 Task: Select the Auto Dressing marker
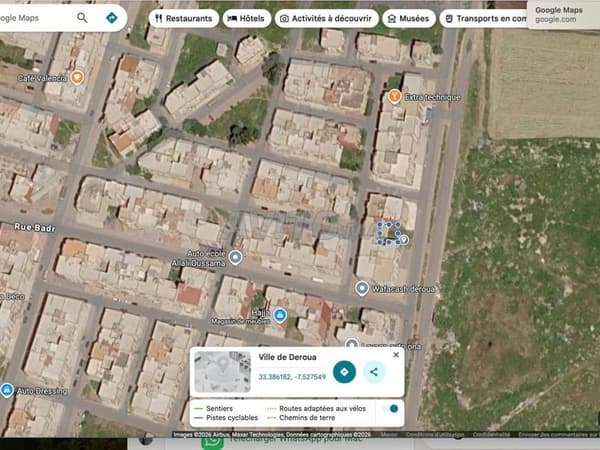[7, 390]
